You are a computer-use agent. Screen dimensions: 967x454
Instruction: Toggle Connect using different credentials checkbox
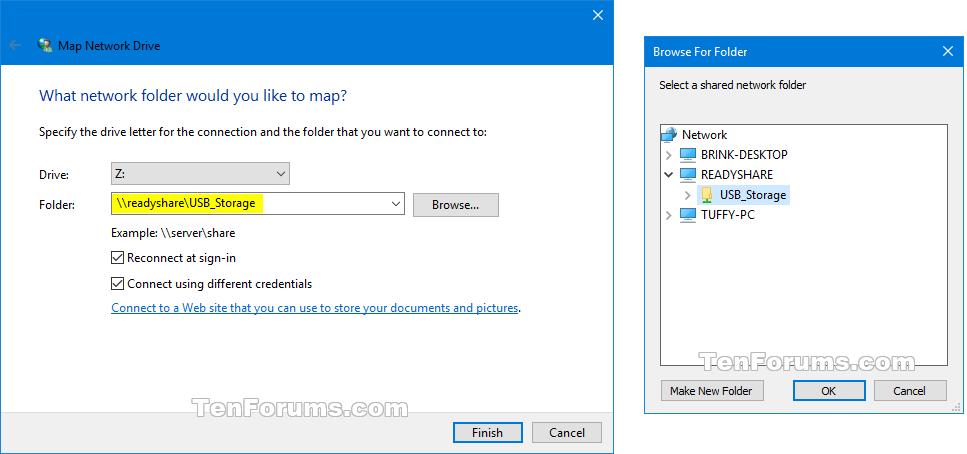click(x=118, y=284)
